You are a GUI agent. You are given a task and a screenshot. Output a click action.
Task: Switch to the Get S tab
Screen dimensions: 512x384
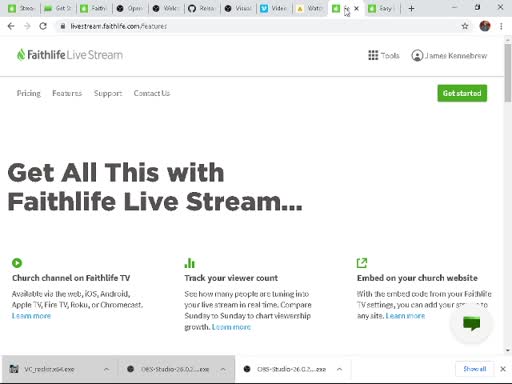58,9
